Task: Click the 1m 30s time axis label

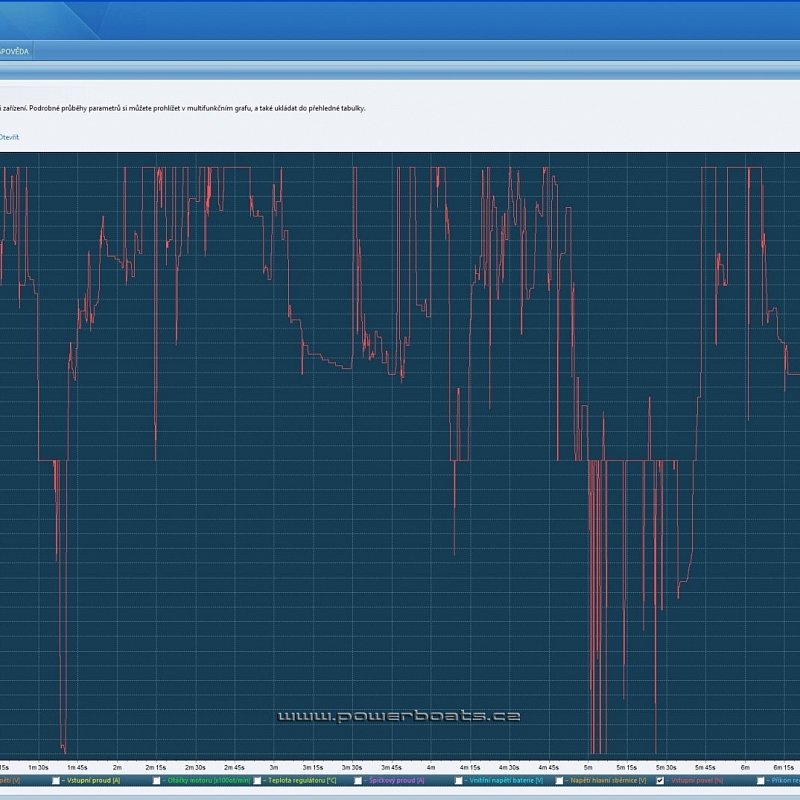Action: [39, 766]
